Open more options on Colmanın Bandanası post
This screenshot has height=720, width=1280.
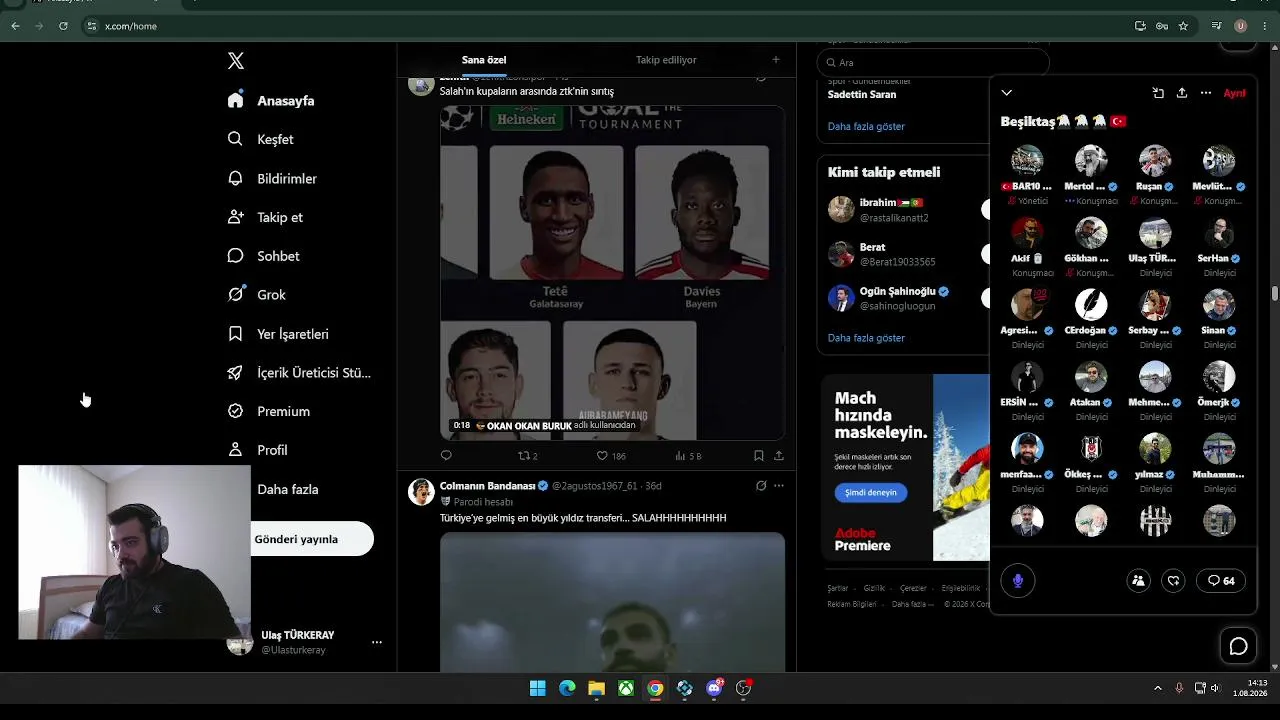779,486
